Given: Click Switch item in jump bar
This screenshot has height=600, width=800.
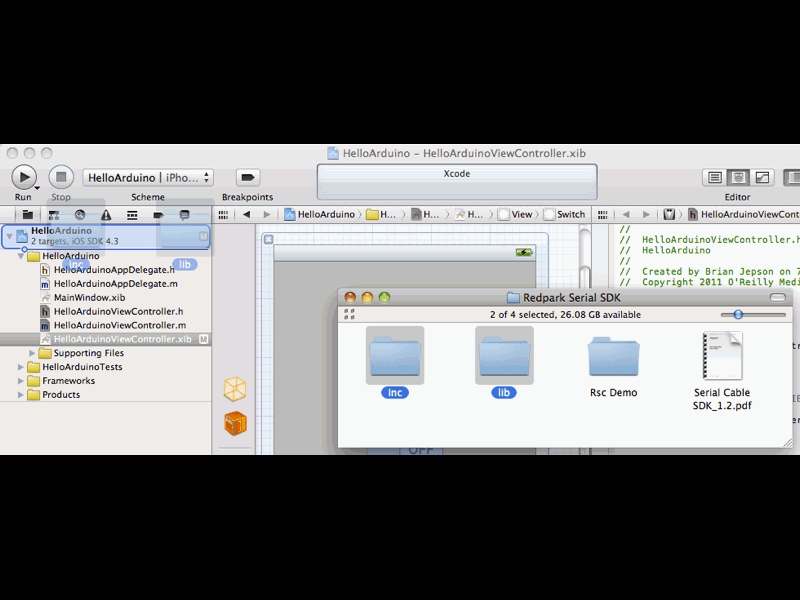Looking at the screenshot, I should click(564, 215).
